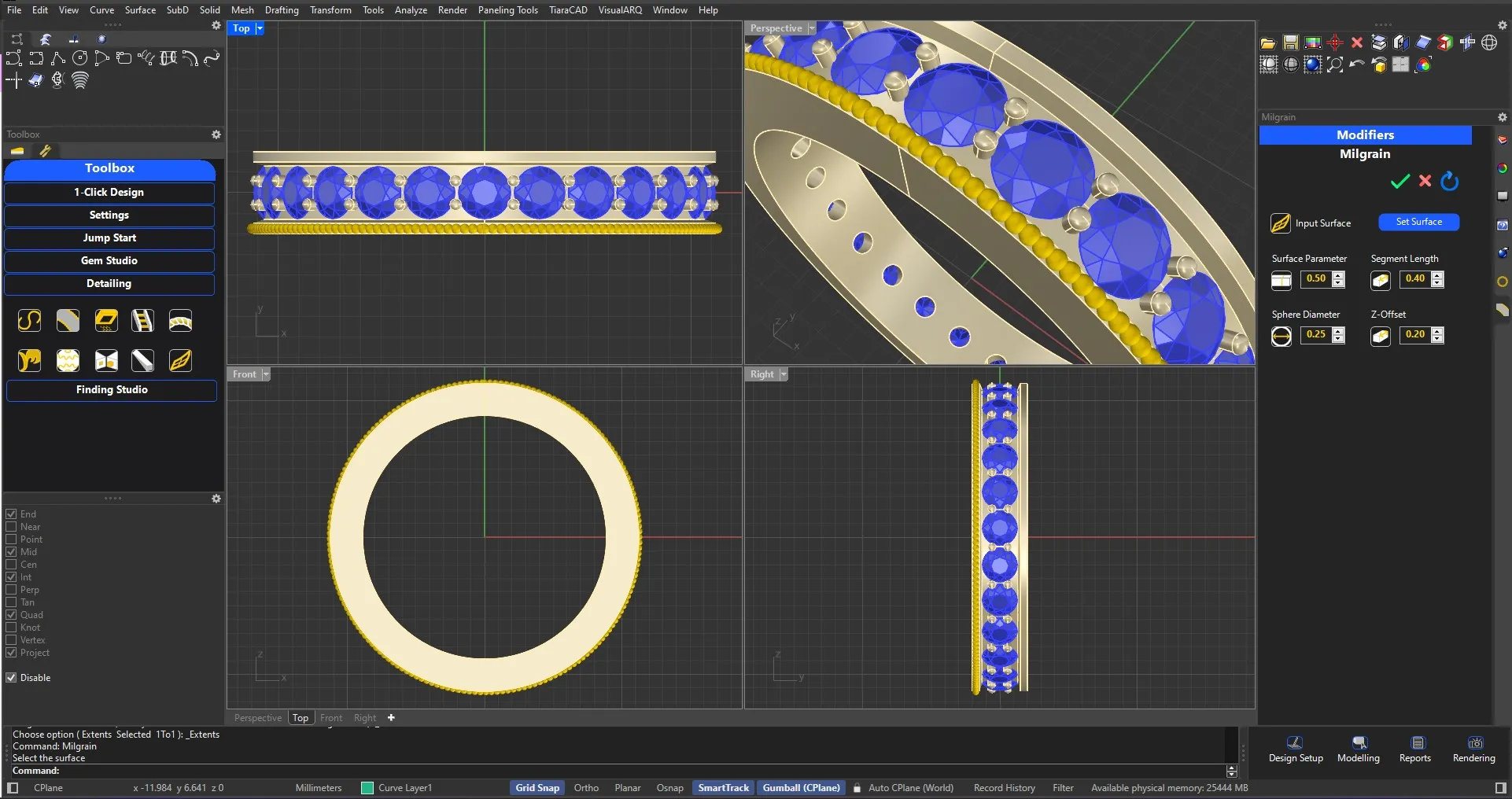
Task: Toggle the Disable osnap checkbox
Action: pyautogui.click(x=12, y=678)
